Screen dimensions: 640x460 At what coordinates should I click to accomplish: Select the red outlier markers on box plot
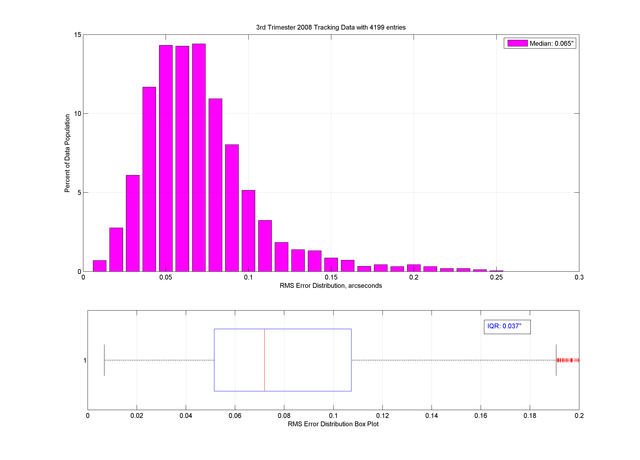pos(569,360)
